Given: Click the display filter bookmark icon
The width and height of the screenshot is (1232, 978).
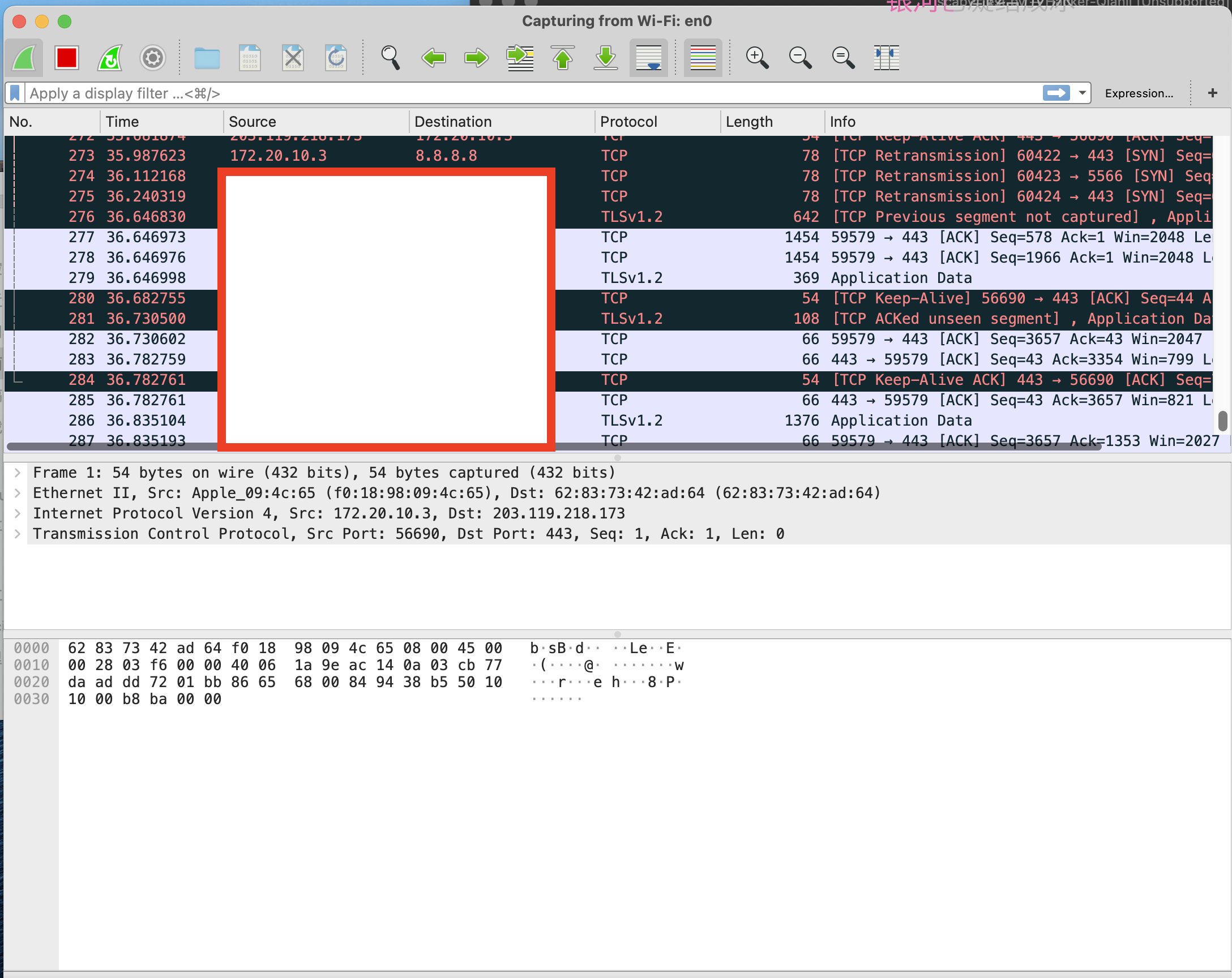Looking at the screenshot, I should pos(15,93).
